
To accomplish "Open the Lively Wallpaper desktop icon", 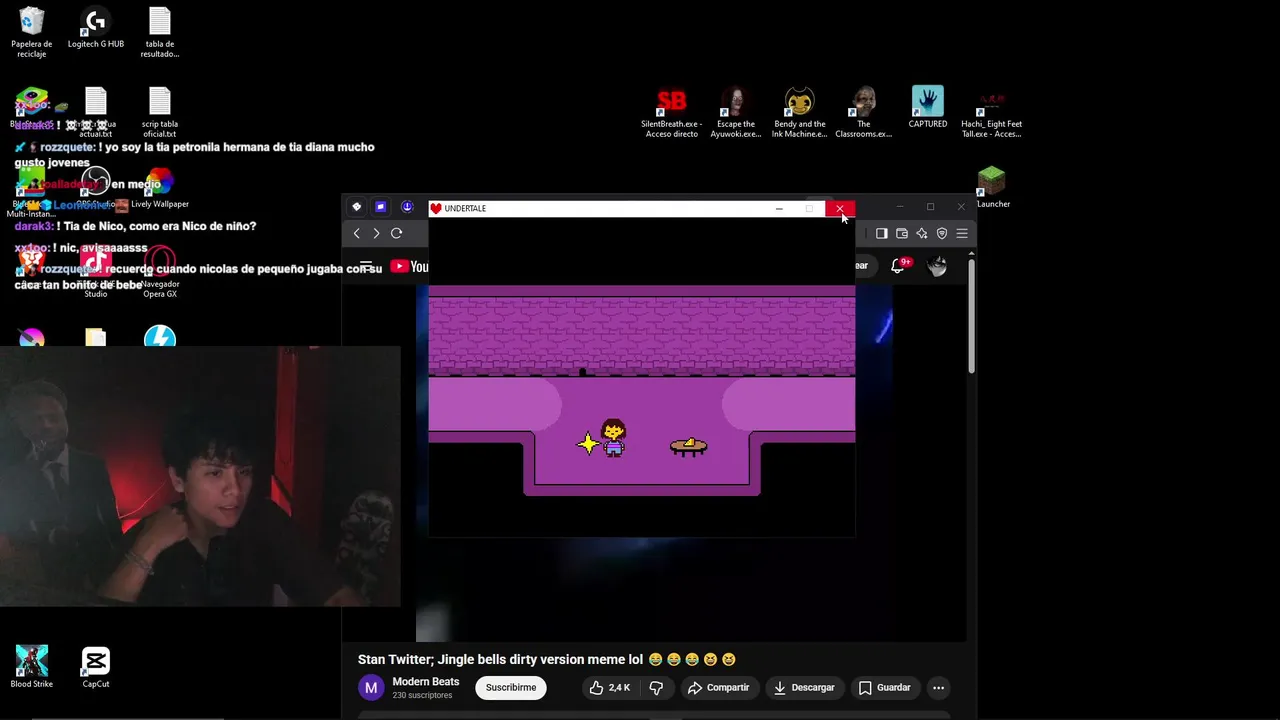I will 160,188.
